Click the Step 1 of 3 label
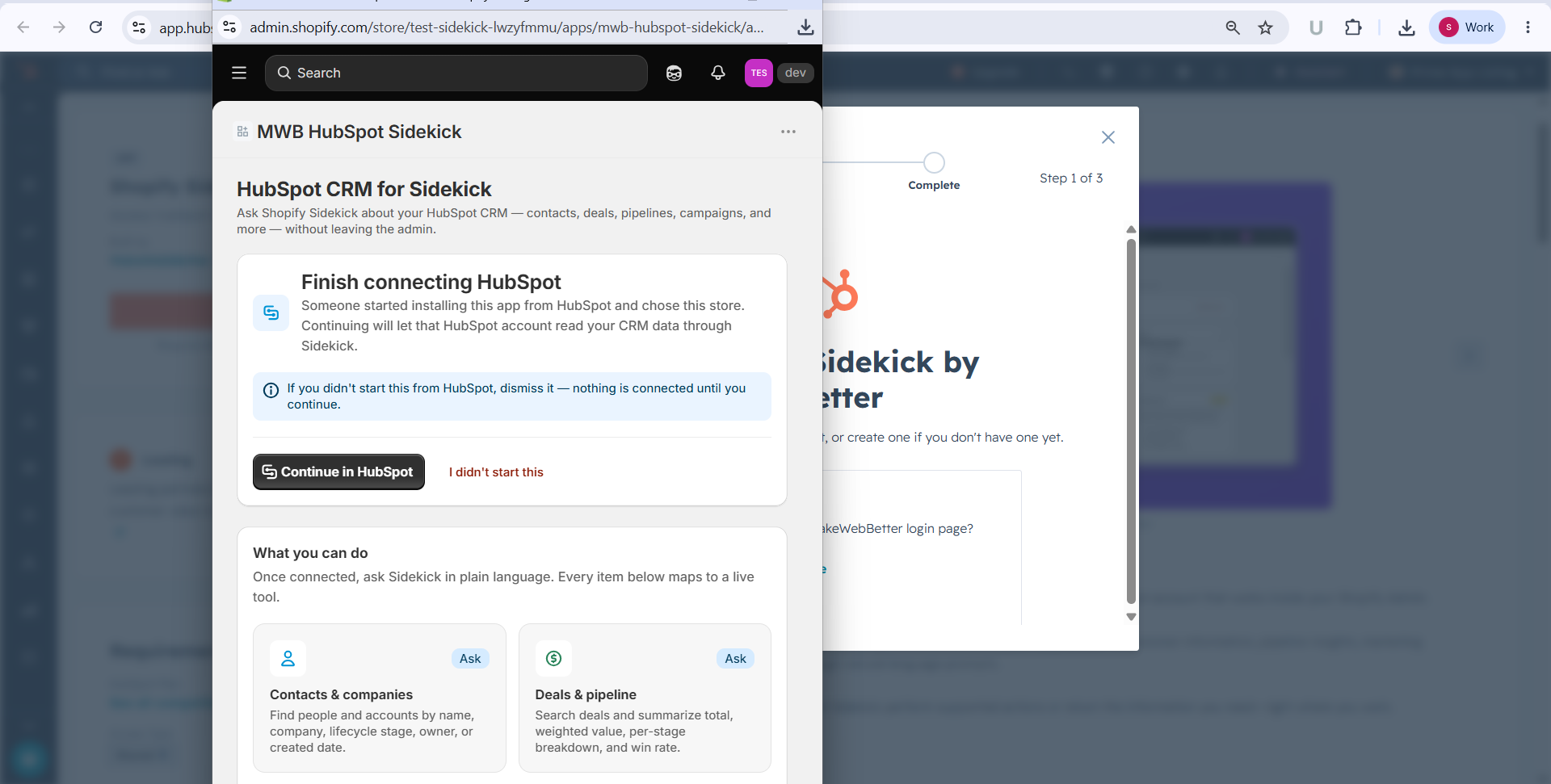Image resolution: width=1551 pixels, height=784 pixels. tap(1071, 178)
